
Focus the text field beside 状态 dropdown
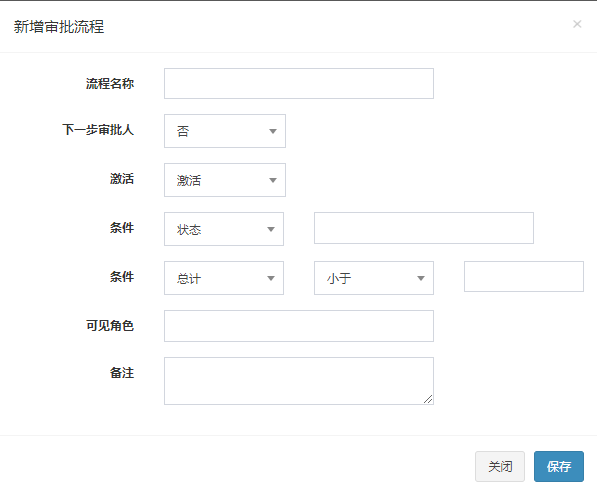point(424,228)
